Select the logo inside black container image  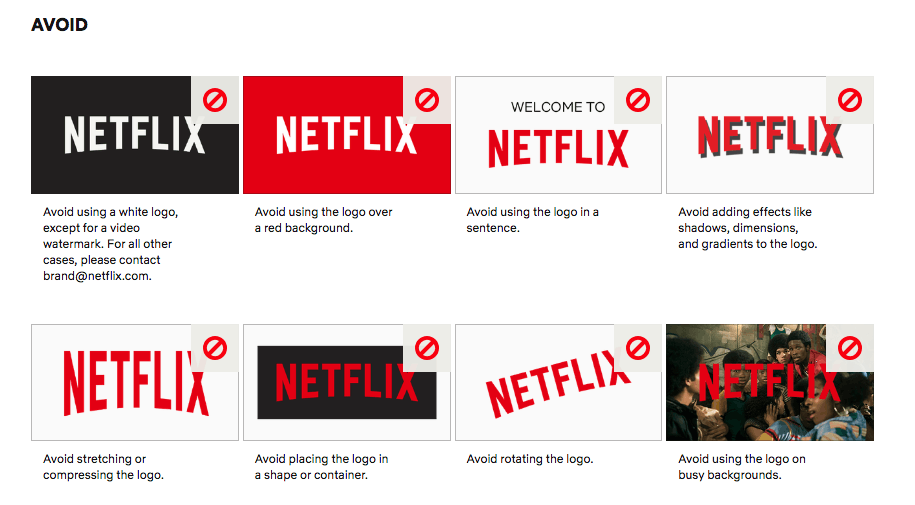[x=347, y=382]
